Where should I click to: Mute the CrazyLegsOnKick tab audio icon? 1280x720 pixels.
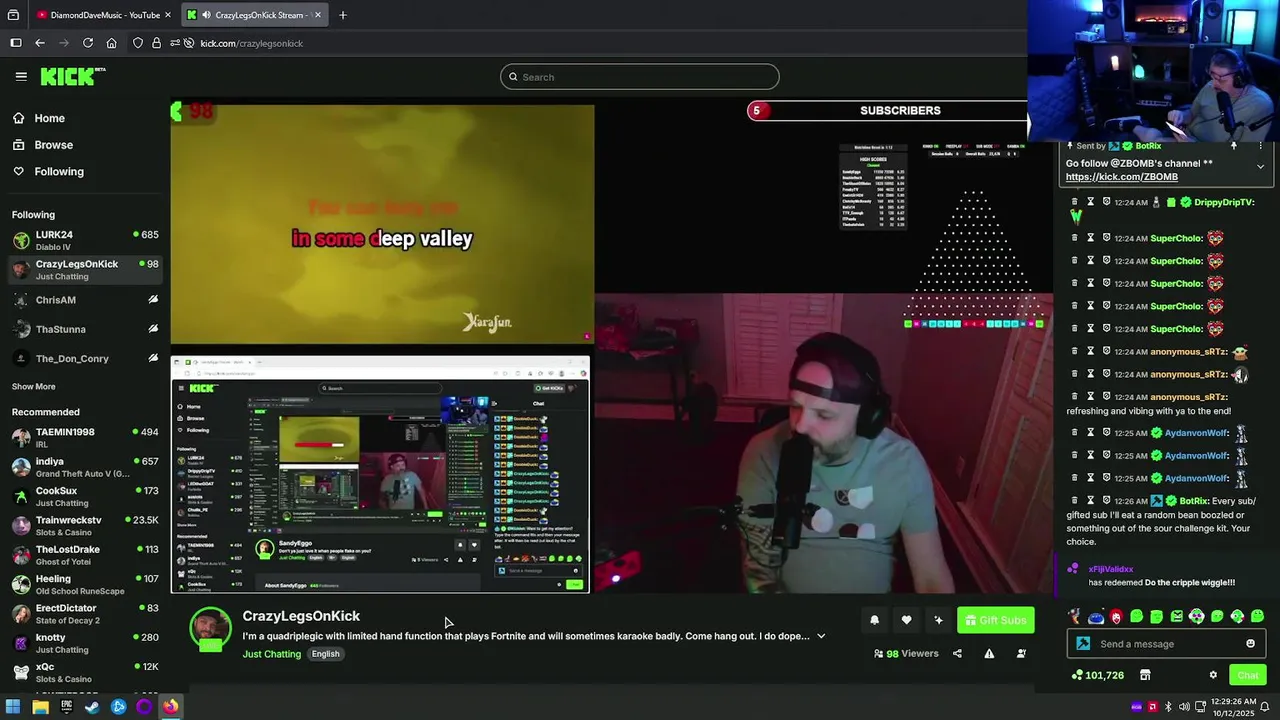point(205,15)
